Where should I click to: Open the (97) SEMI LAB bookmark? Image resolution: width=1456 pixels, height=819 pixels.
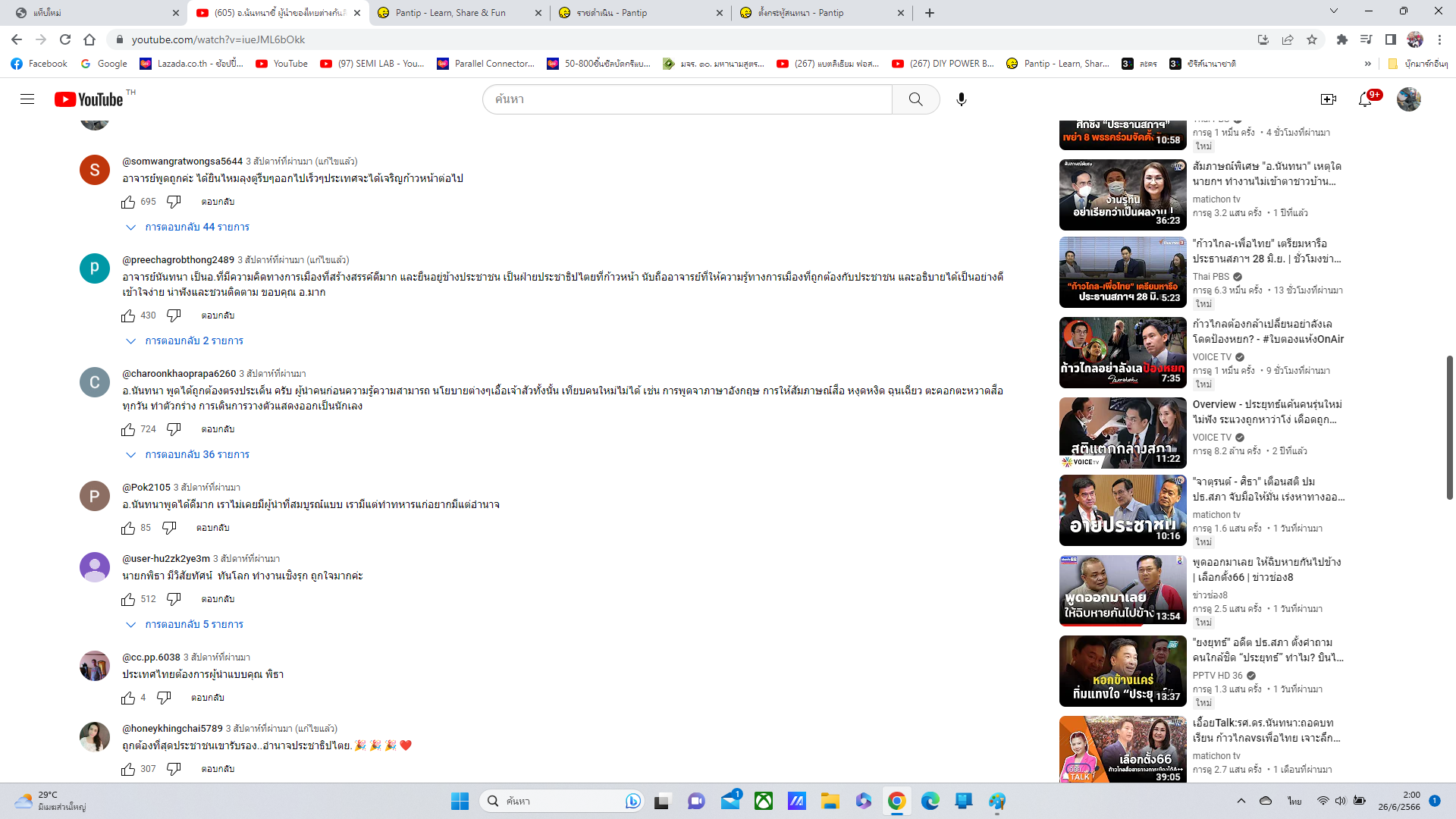(x=372, y=64)
